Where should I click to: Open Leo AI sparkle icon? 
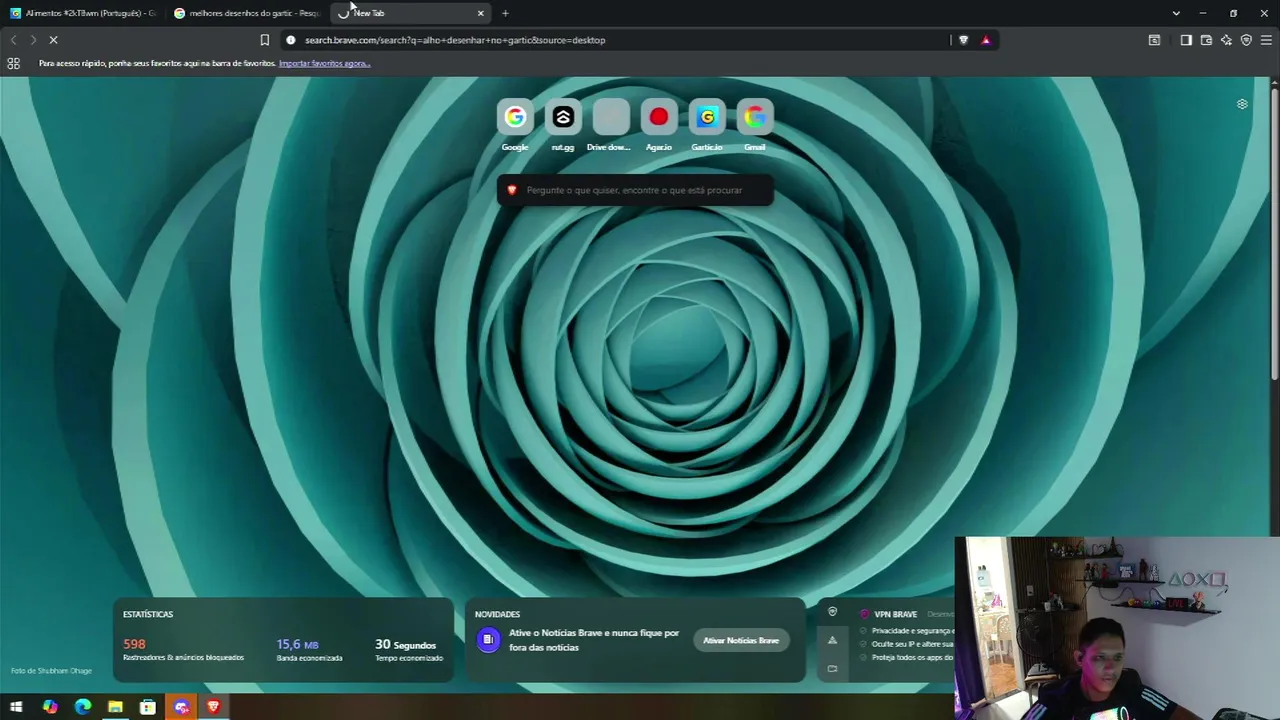[x=1226, y=40]
